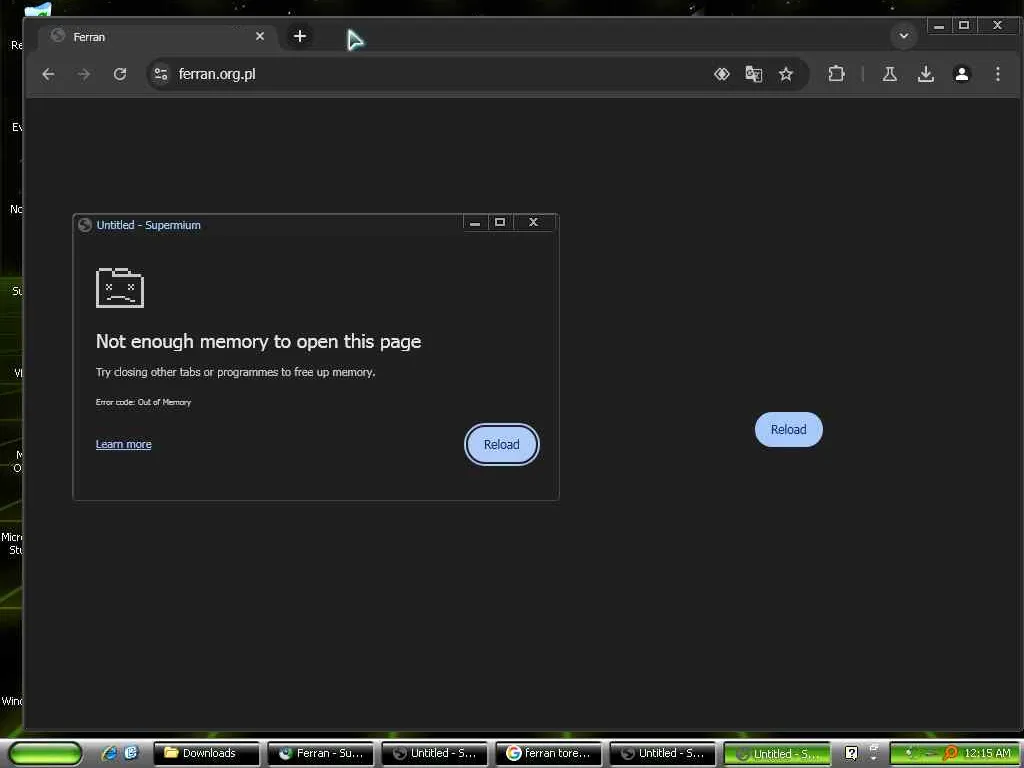Activate the highlighted green Untitled taskbar item
The width and height of the screenshot is (1024, 768).
[x=777, y=754]
